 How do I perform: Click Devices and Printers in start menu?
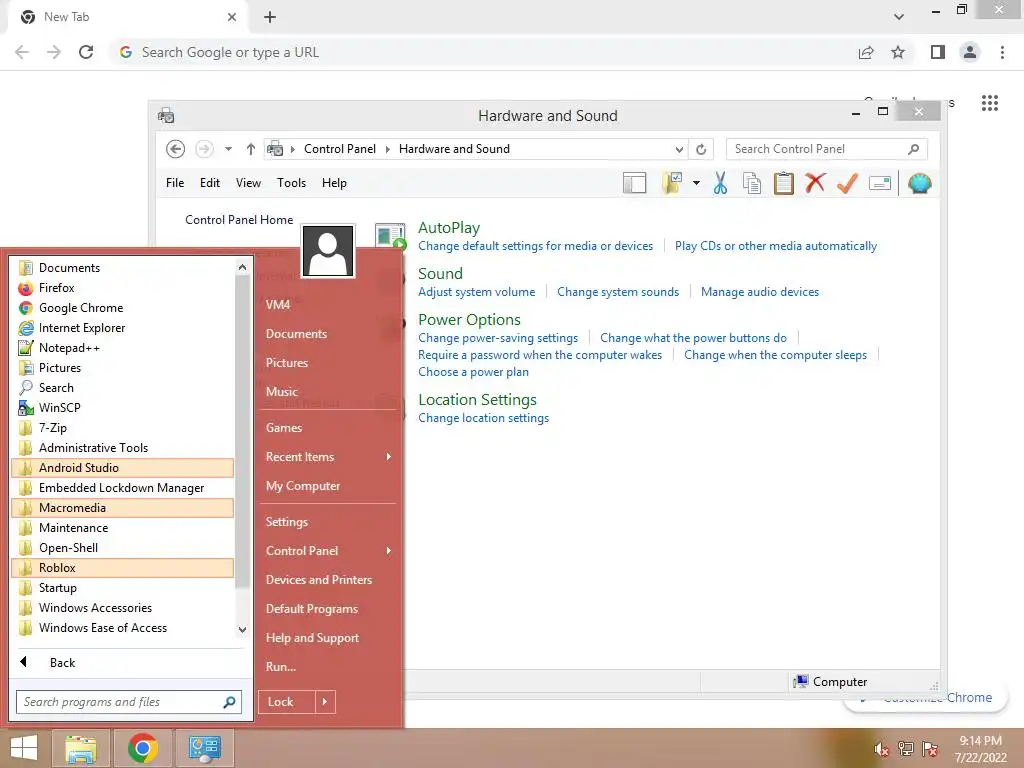(328, 579)
